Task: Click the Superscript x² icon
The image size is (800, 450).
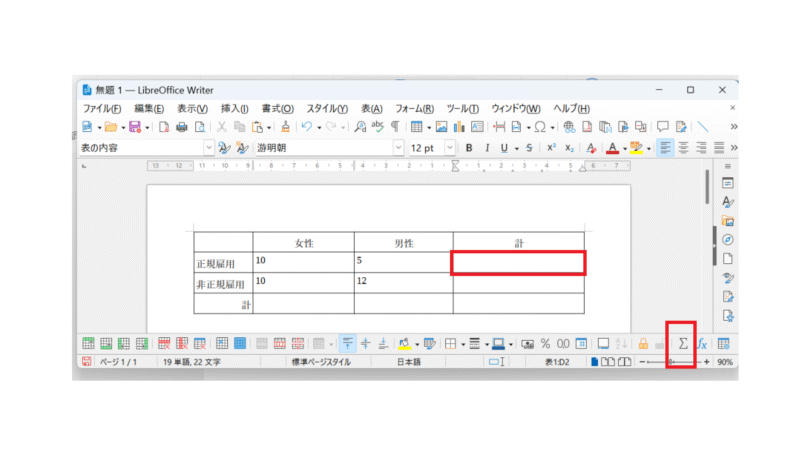Action: (551, 148)
